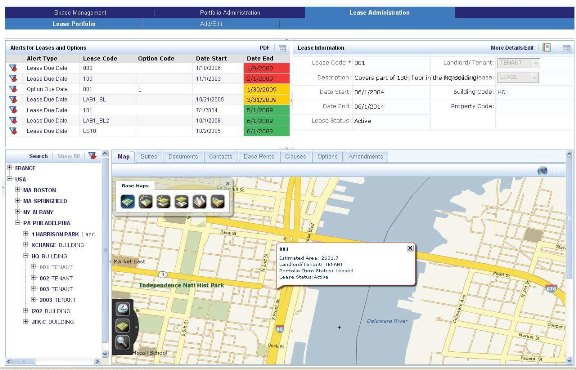Screen dimensions: 576x370
Task: Click the scroll-up arrow right of the map
Action: tap(569, 154)
